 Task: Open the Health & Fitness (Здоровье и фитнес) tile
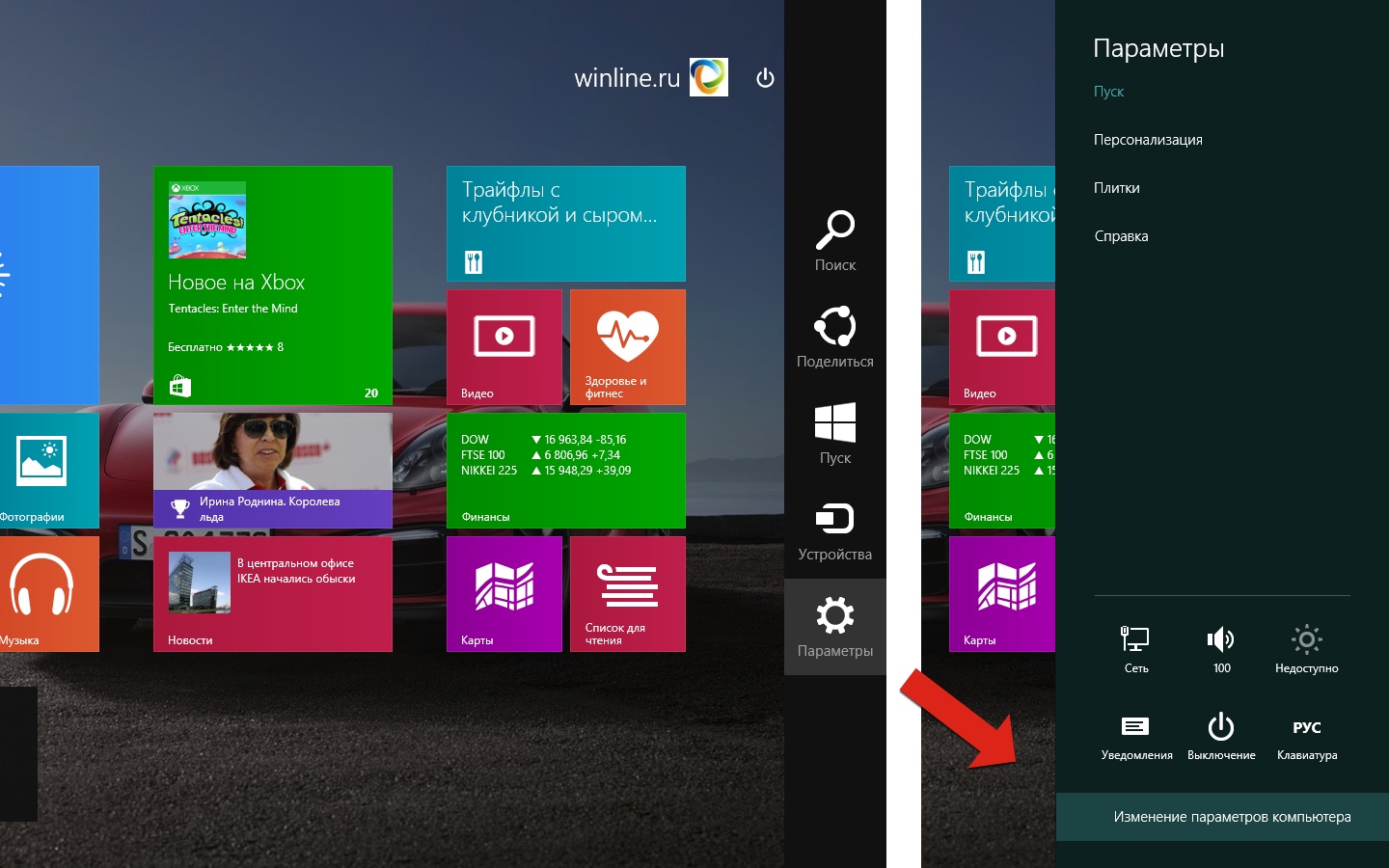628,347
